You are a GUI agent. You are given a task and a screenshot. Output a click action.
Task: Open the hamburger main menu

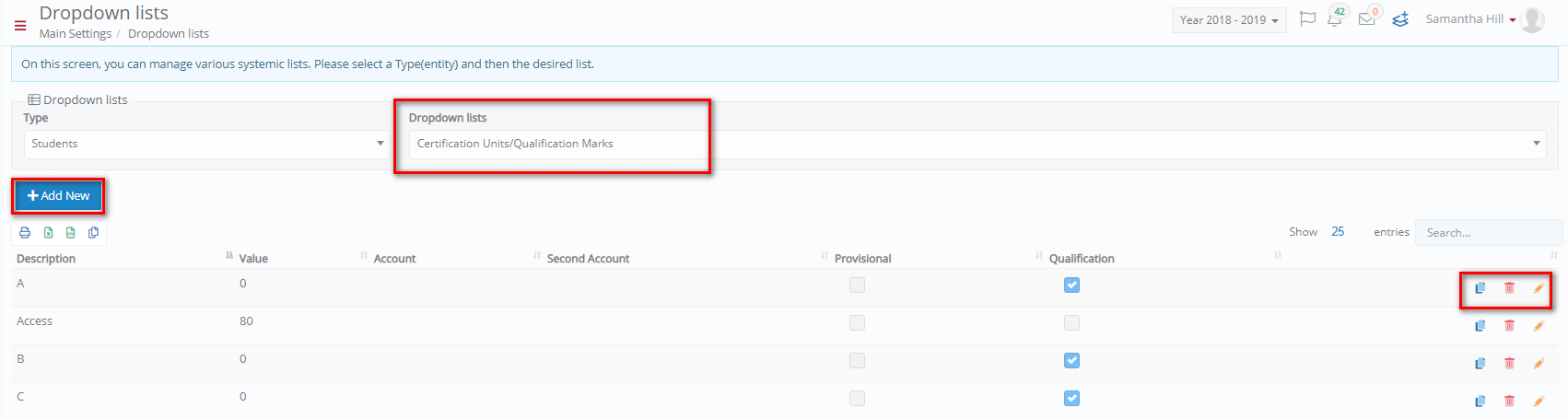click(20, 26)
